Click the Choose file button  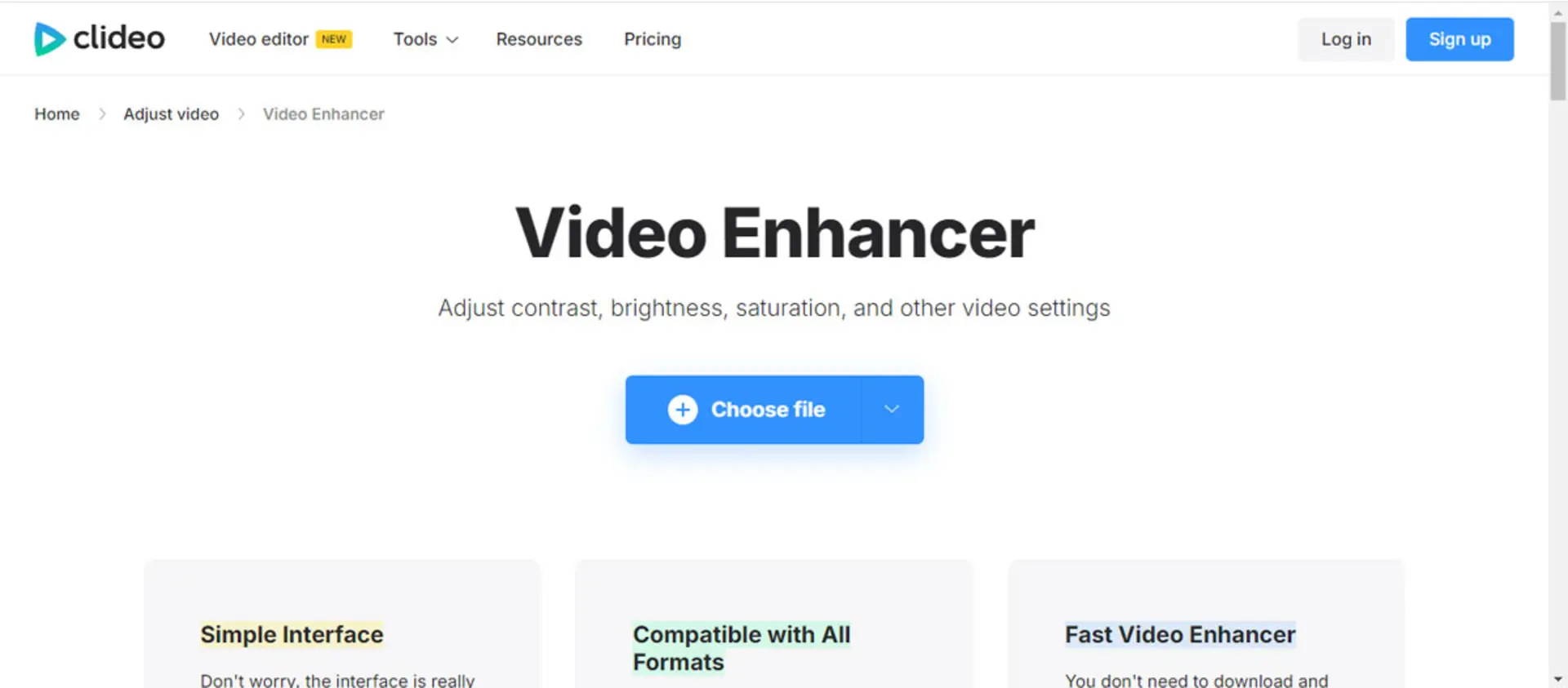(x=743, y=410)
